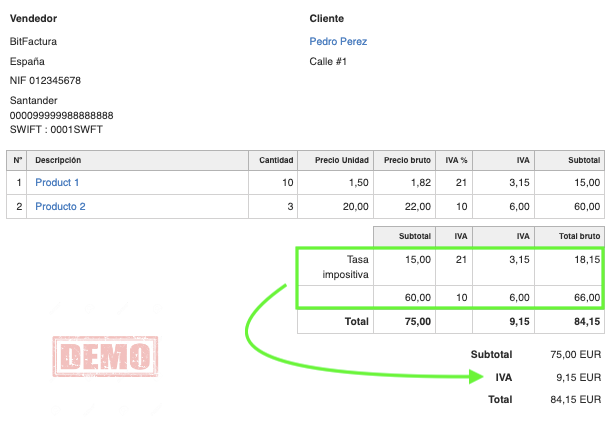Open the Producto 2 link
The height and width of the screenshot is (427, 613).
(x=60, y=206)
